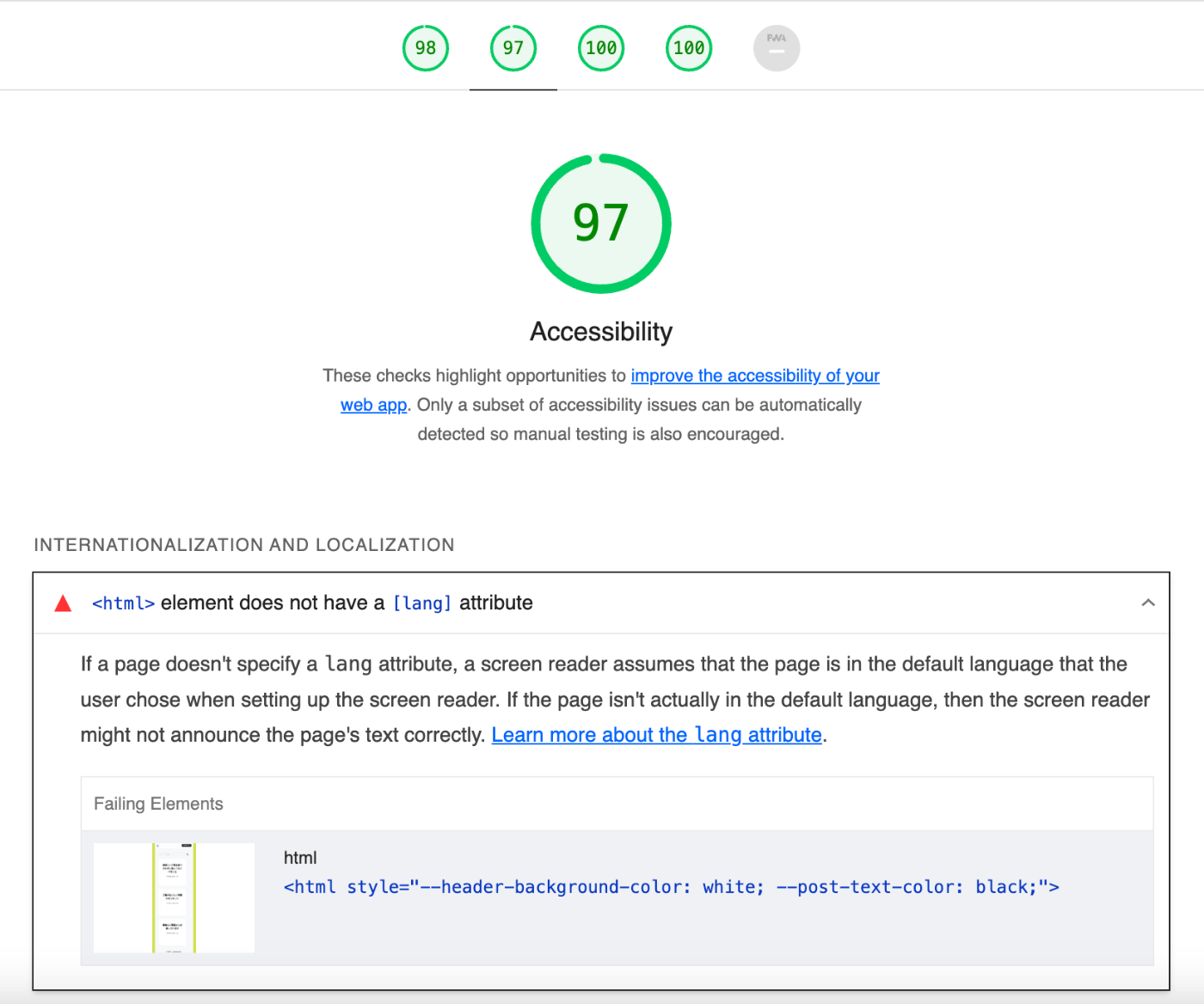Screen dimensions: 1204x1004
Task: Click the failing element page screenshot thumbnail
Action: click(174, 897)
